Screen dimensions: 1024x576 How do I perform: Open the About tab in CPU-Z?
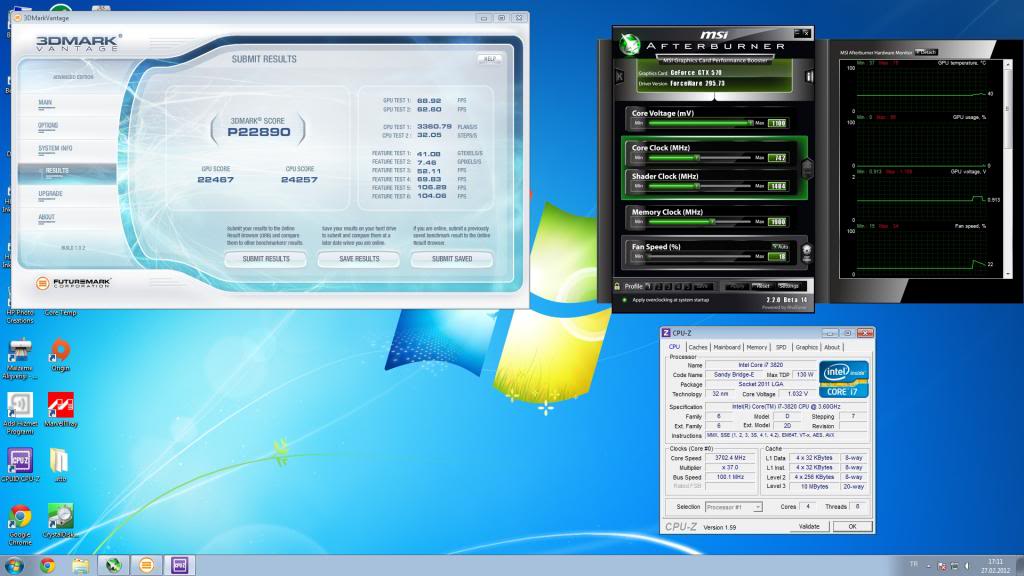[832, 347]
